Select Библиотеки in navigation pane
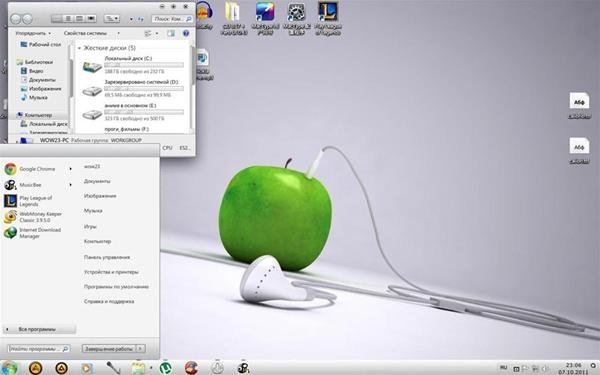600x375 pixels. click(x=35, y=62)
